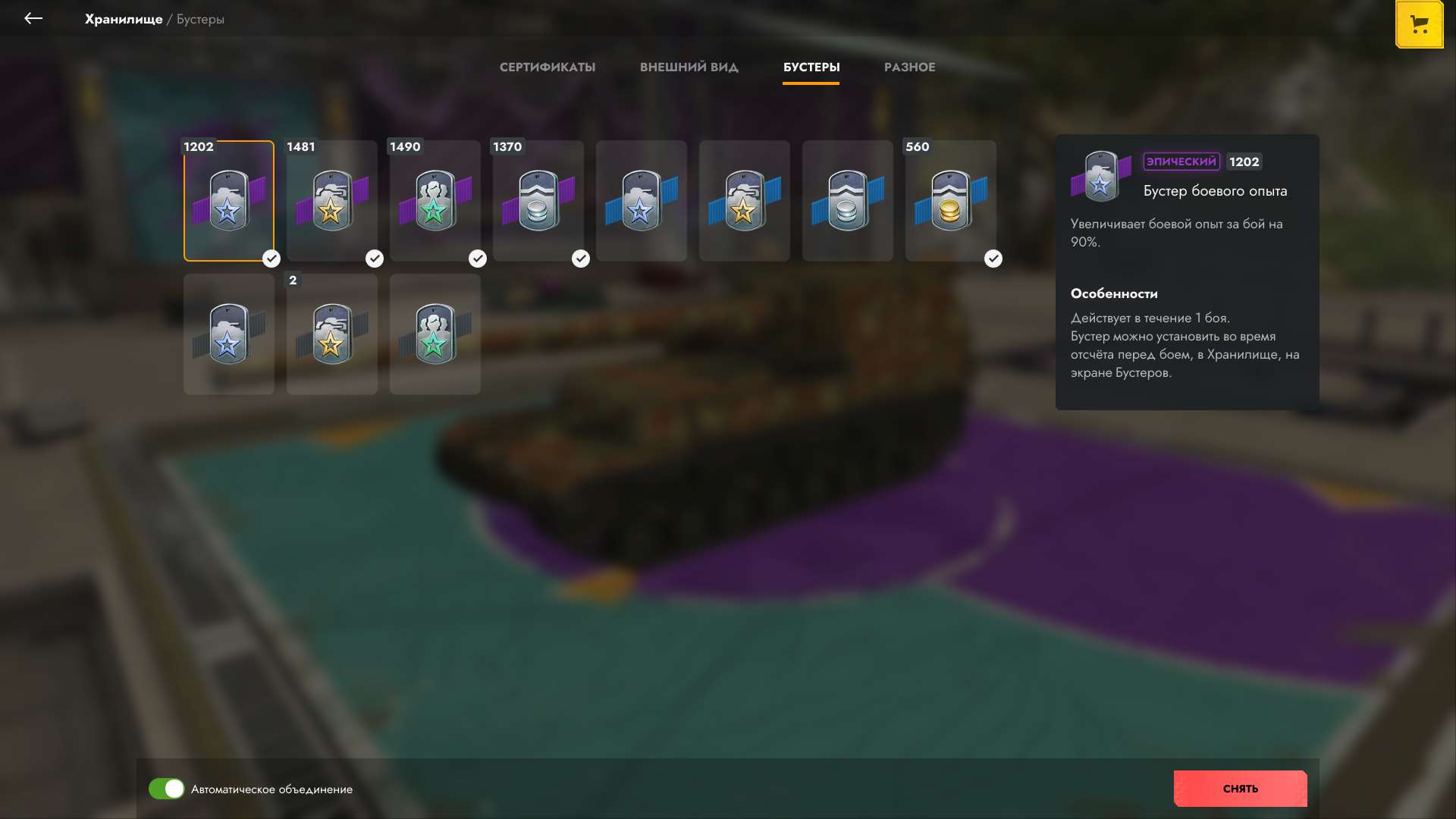Click the count label 2 on gray booster
This screenshot has width=1456, height=819.
tap(293, 280)
